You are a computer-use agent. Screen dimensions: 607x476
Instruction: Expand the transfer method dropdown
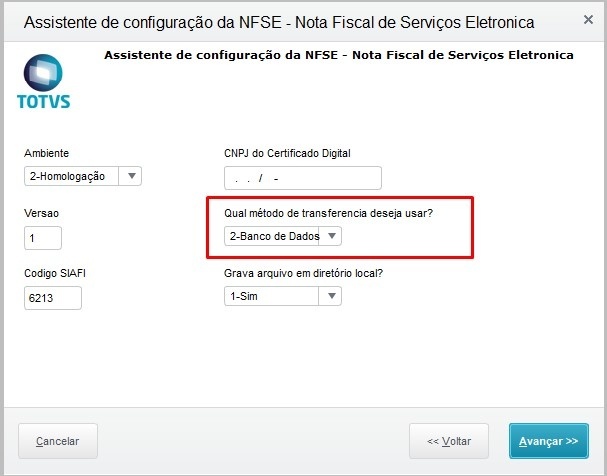coord(331,236)
